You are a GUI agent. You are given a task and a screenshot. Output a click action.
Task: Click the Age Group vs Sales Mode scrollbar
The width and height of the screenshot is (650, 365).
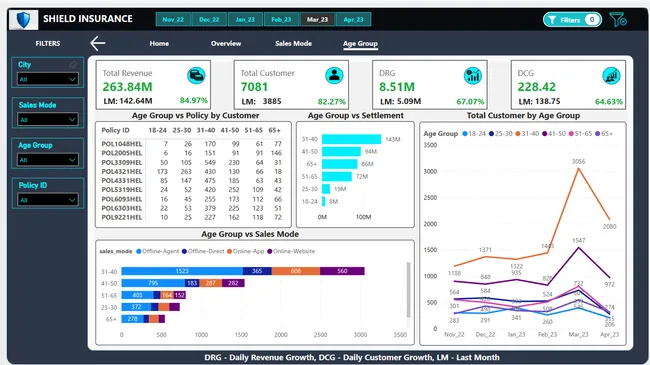coord(408,290)
